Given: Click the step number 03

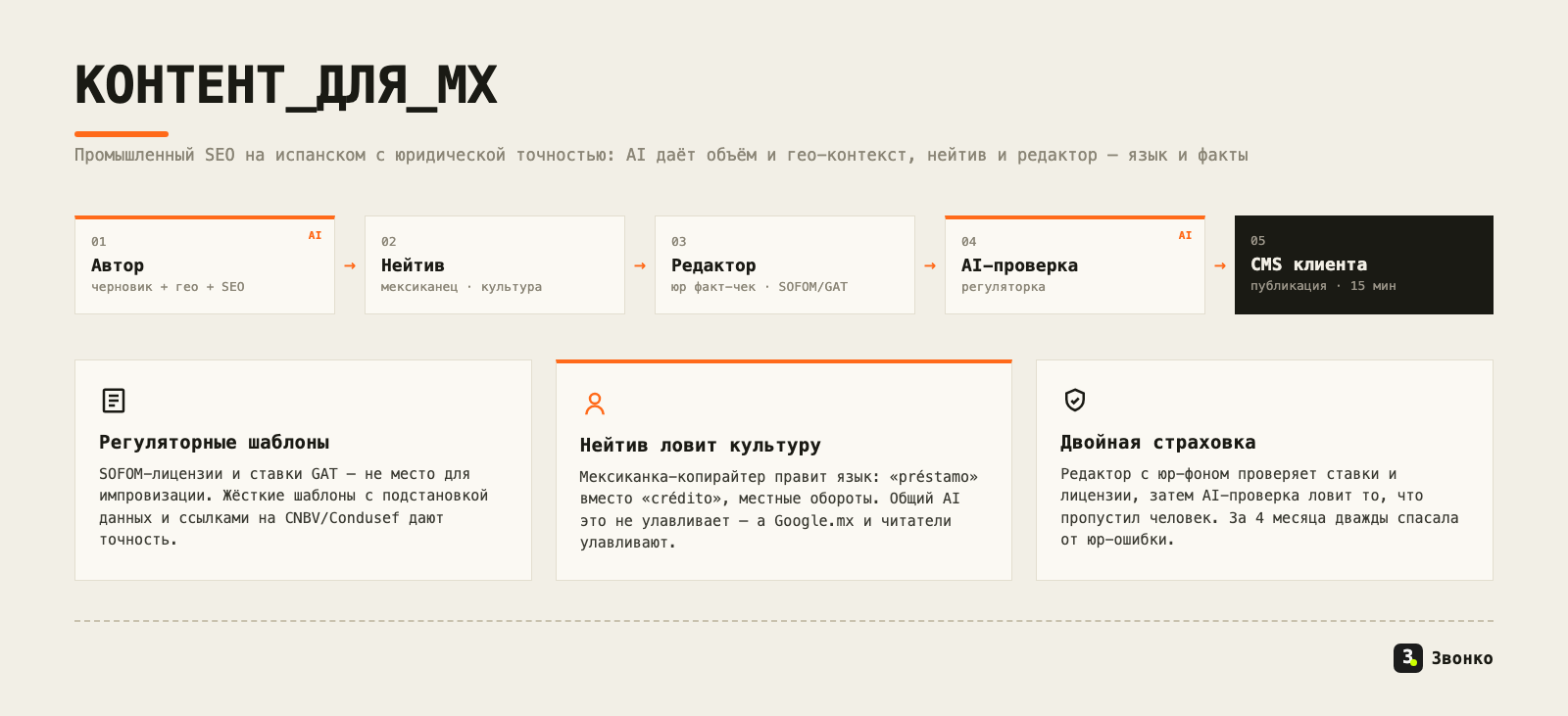Looking at the screenshot, I should (679, 242).
